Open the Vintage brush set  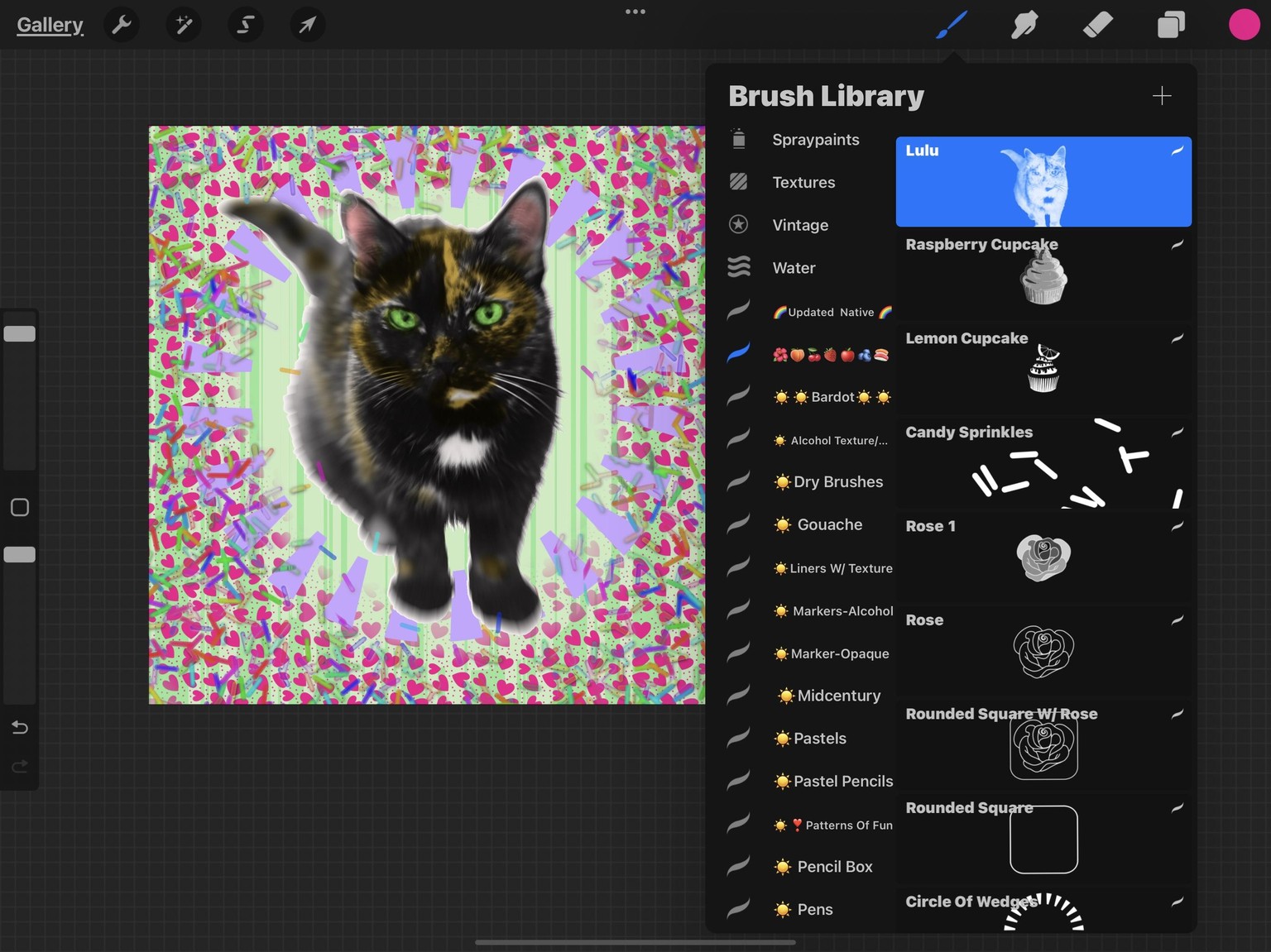(x=810, y=225)
